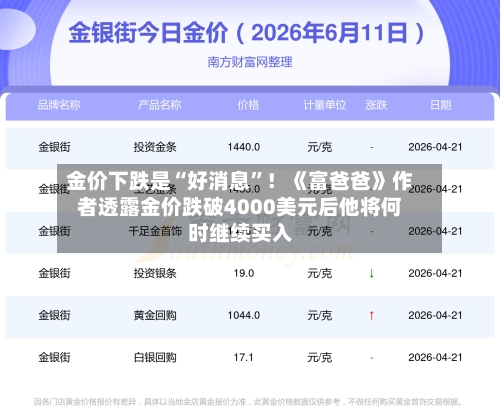Click the 品牌名称 column header
Screen dimensions: 500x418
coord(59,105)
